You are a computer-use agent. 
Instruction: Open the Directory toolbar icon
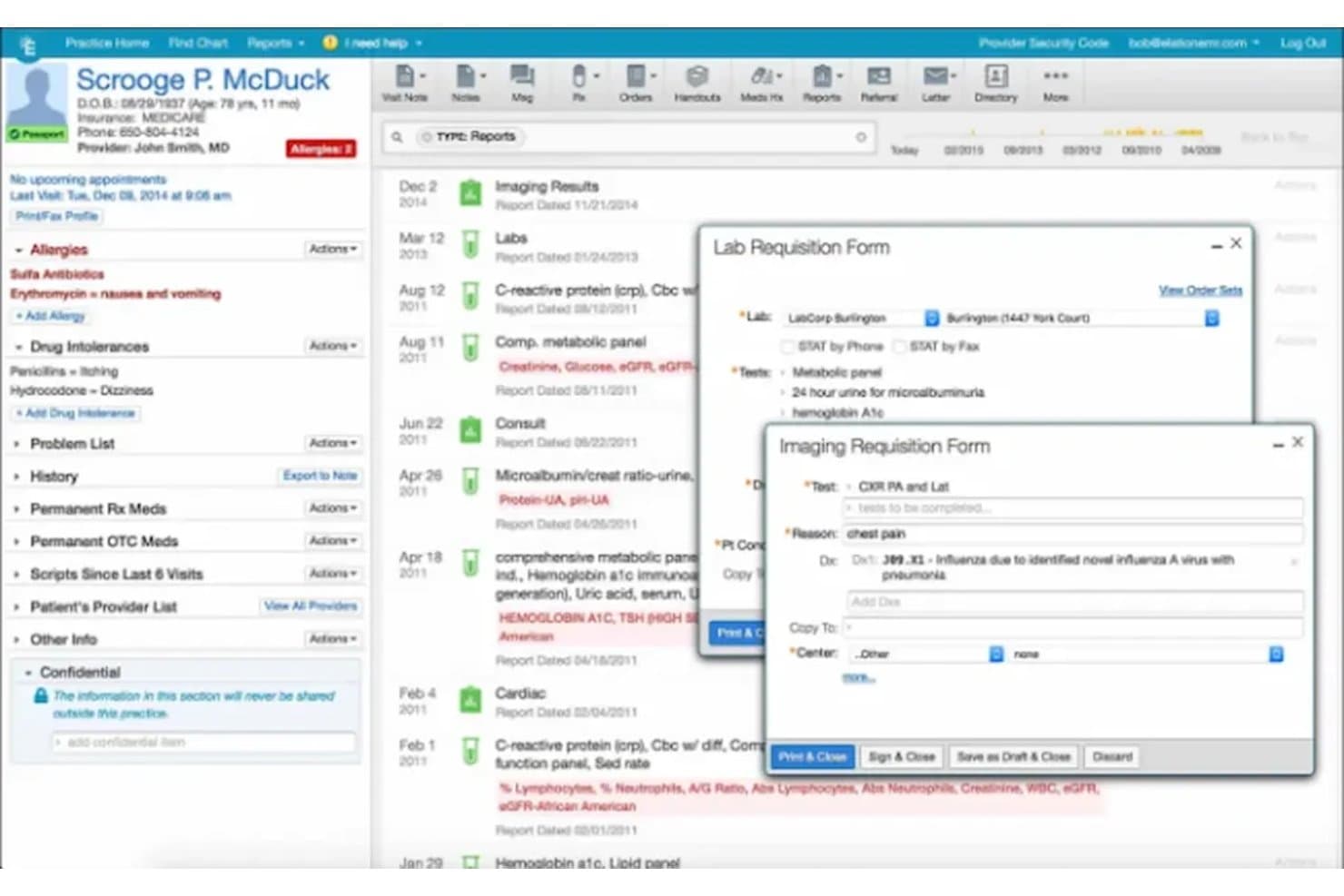(996, 83)
